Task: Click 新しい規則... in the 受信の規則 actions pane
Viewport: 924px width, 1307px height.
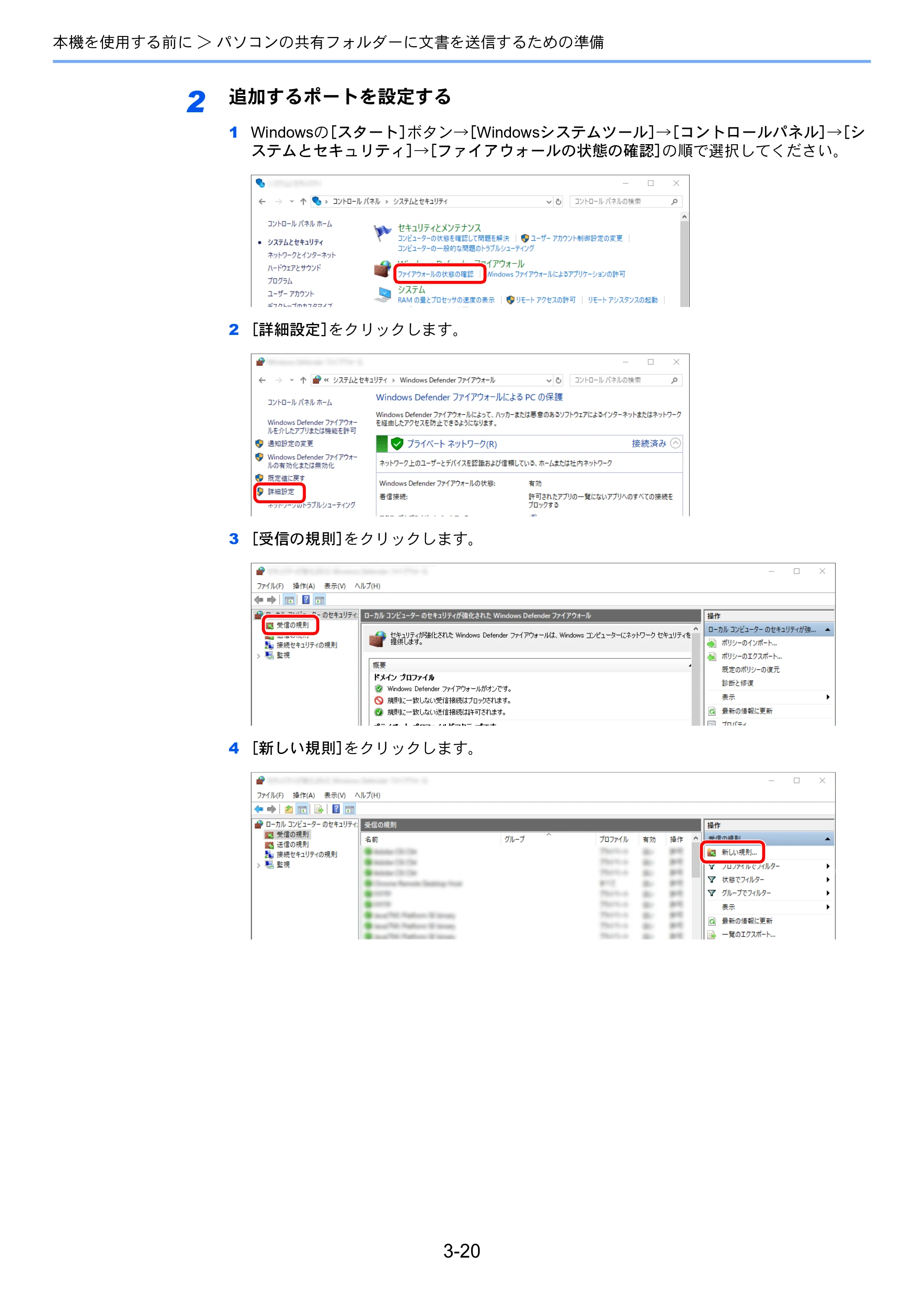Action: coord(739,852)
